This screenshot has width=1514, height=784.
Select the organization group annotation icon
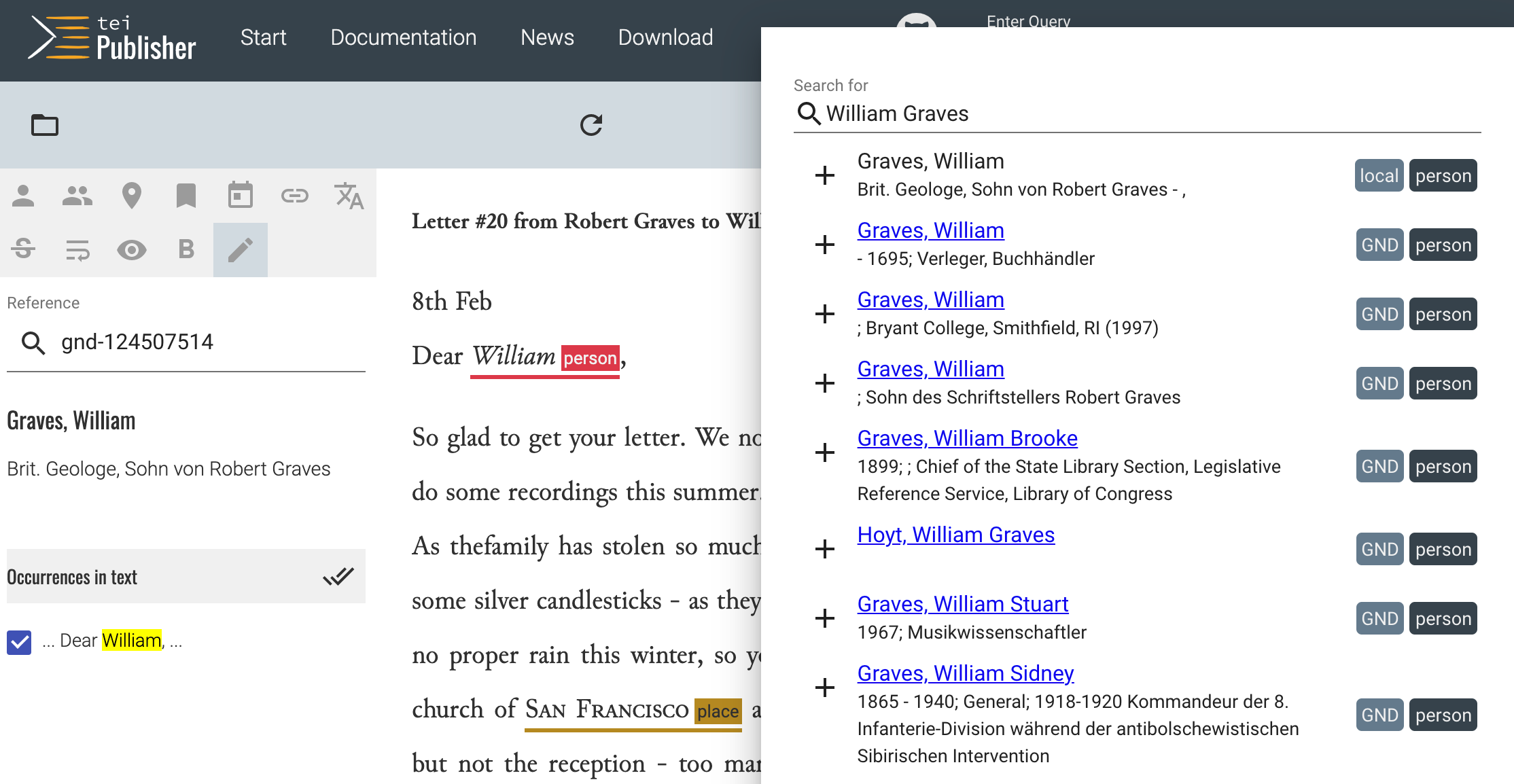(77, 196)
